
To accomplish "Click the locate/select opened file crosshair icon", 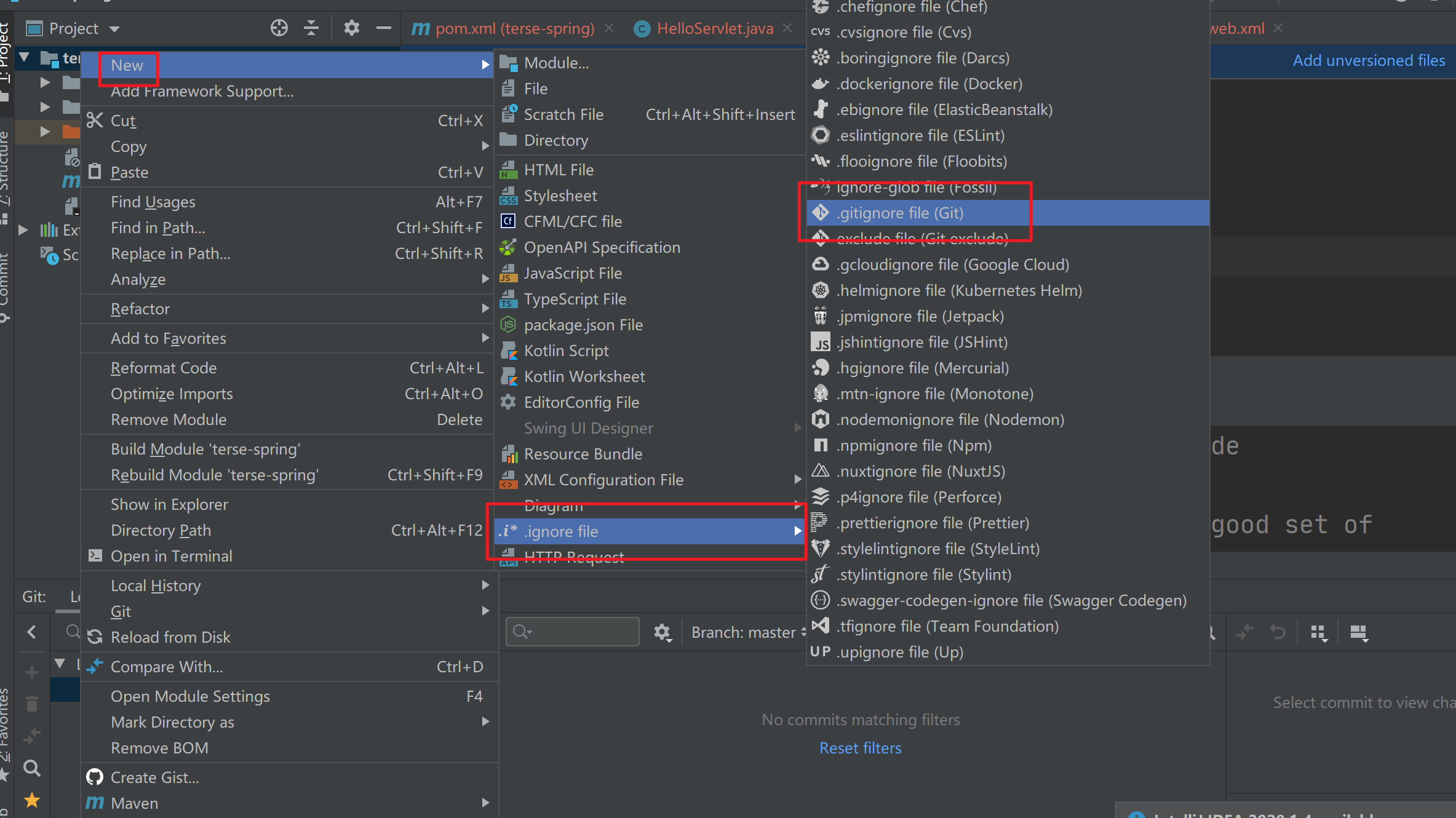I will pyautogui.click(x=279, y=28).
